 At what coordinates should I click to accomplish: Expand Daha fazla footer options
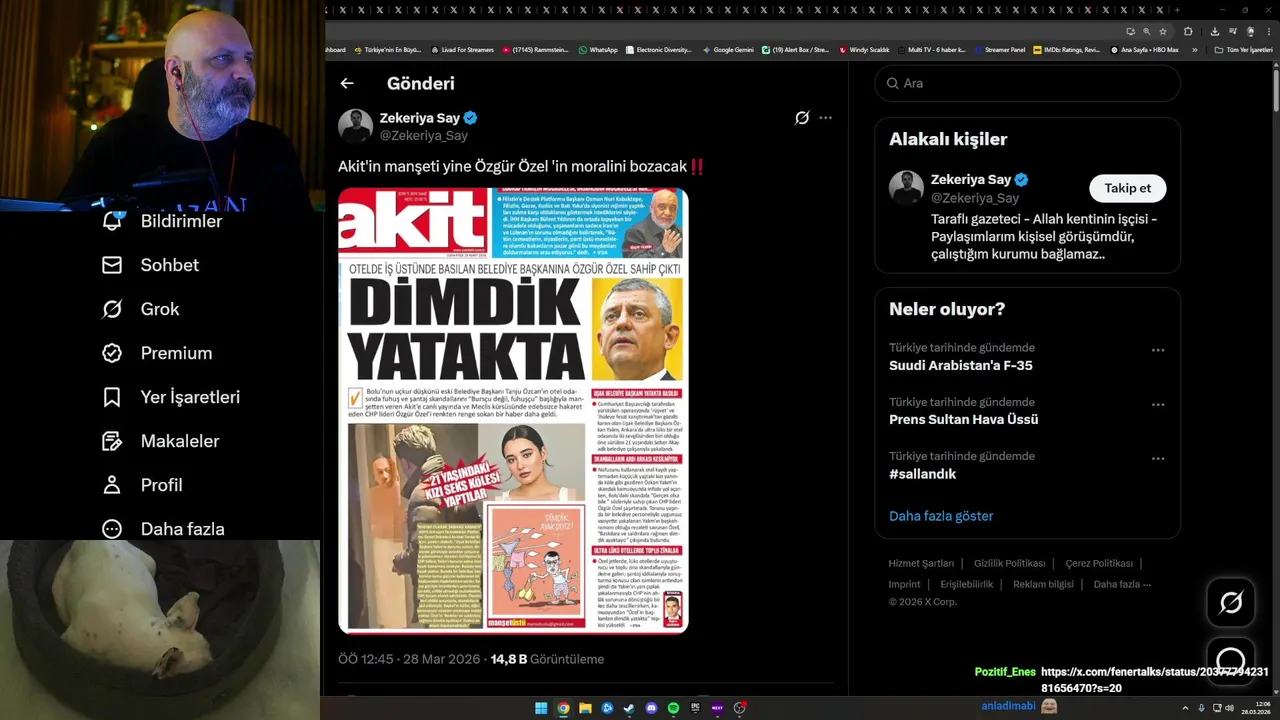pos(1122,584)
